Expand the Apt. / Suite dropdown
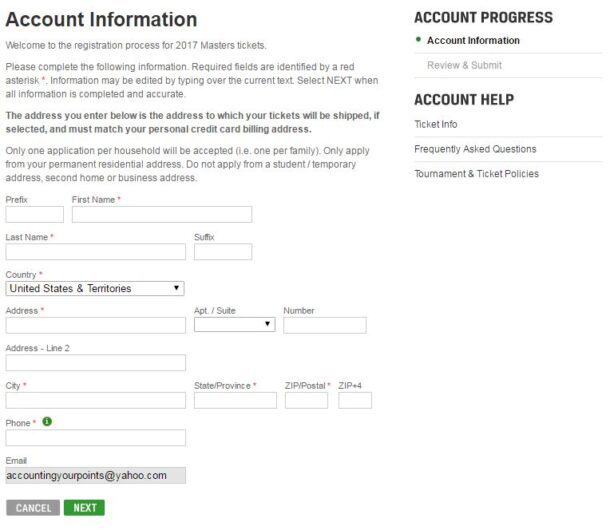Image resolution: width=610 pixels, height=530 pixels. pyautogui.click(x=234, y=324)
